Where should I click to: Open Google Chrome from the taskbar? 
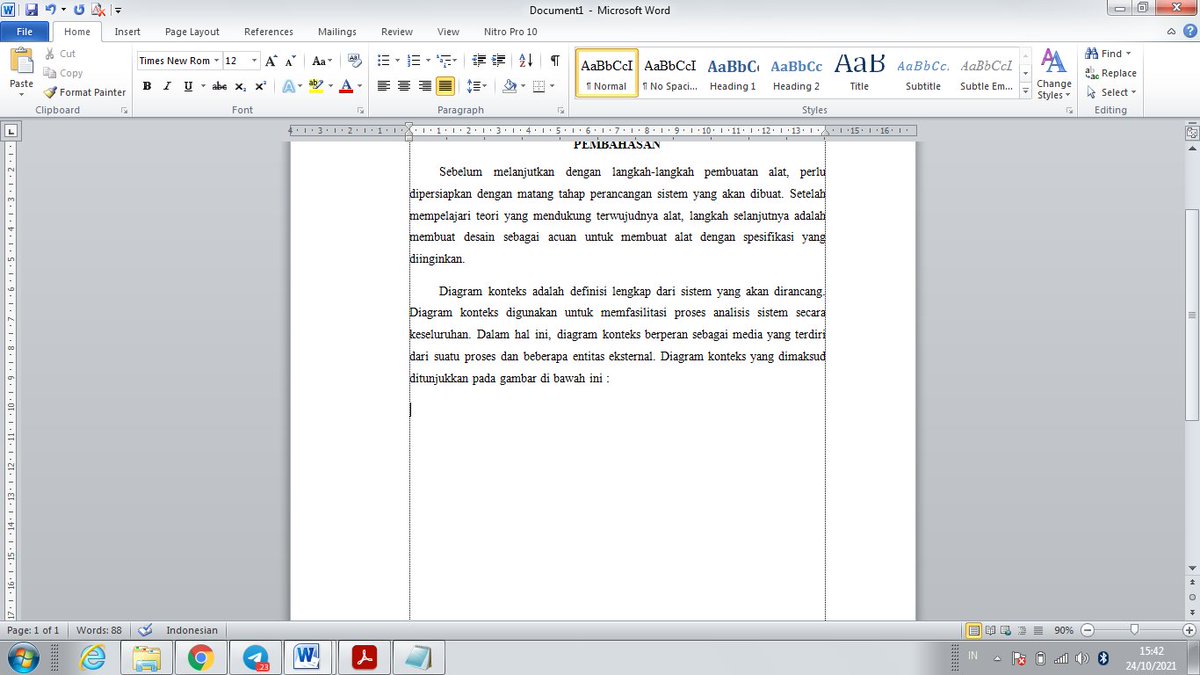tap(200, 657)
